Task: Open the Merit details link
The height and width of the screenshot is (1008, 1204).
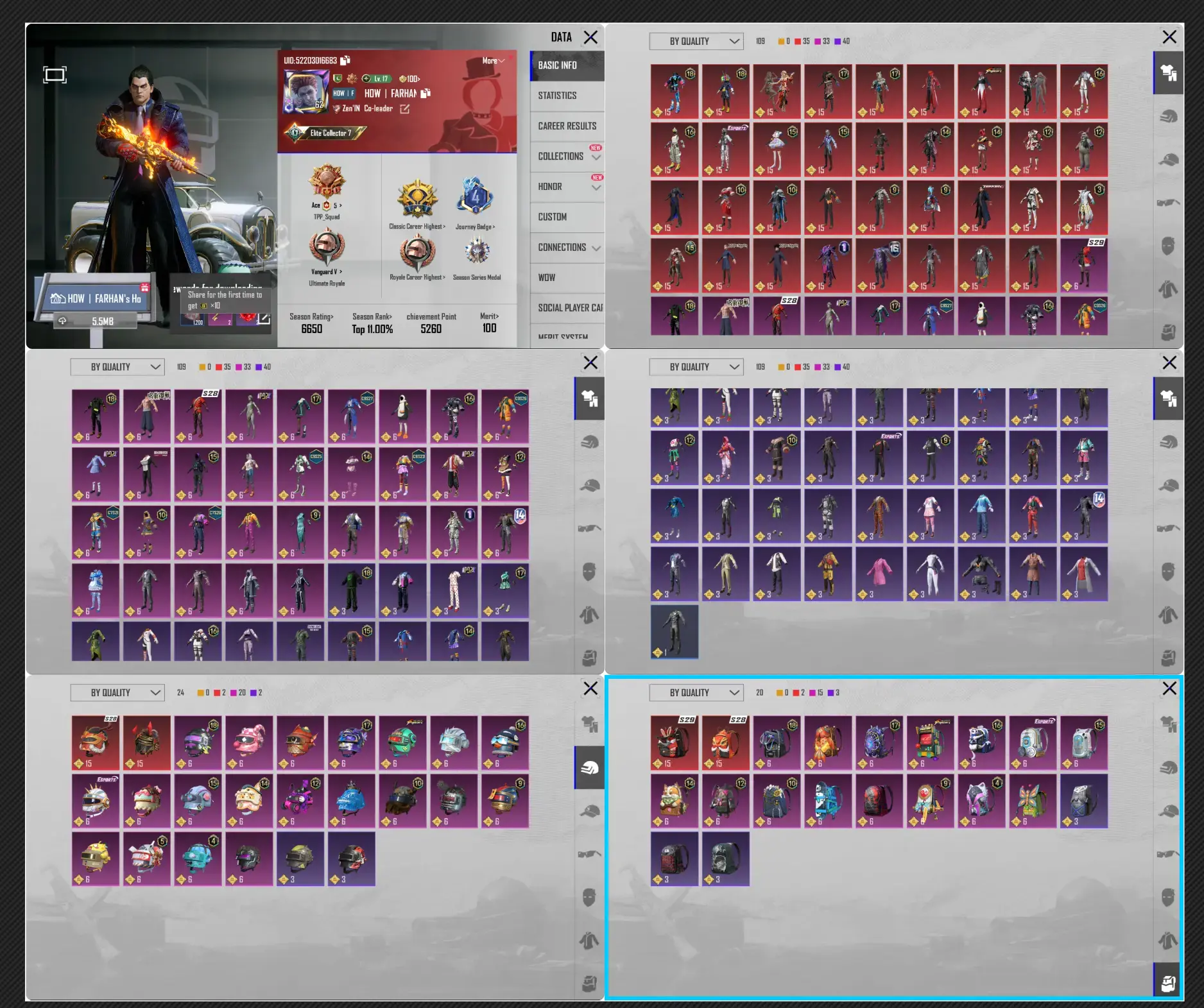Action: point(489,316)
